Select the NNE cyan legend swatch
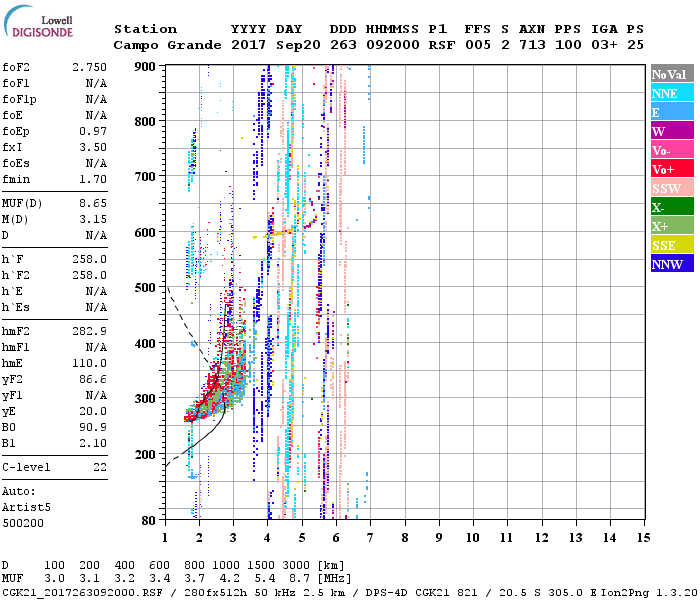This screenshot has width=700, height=600. 672,93
